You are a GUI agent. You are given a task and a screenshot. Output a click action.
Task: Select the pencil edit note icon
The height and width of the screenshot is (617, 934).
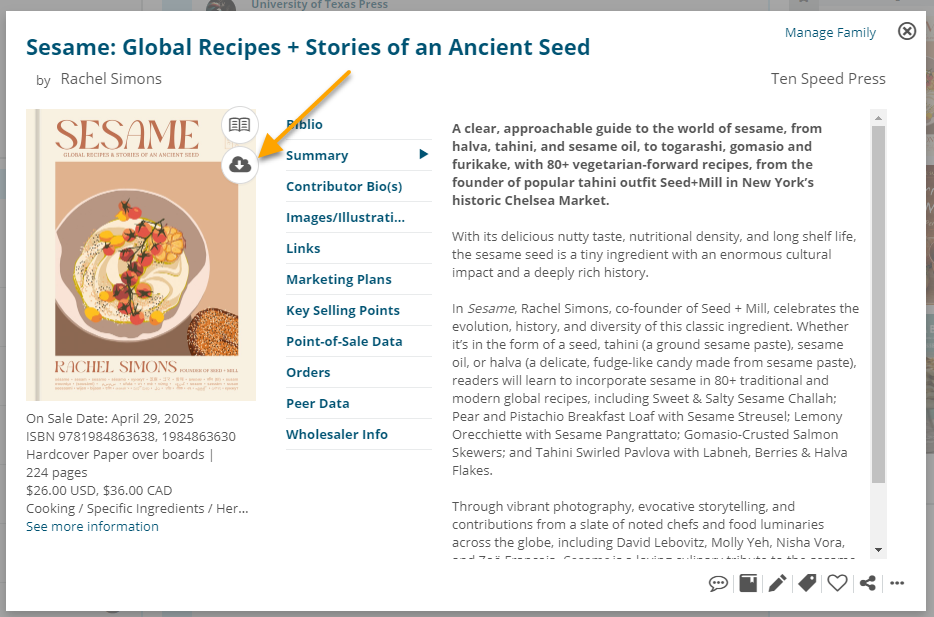pyautogui.click(x=777, y=583)
